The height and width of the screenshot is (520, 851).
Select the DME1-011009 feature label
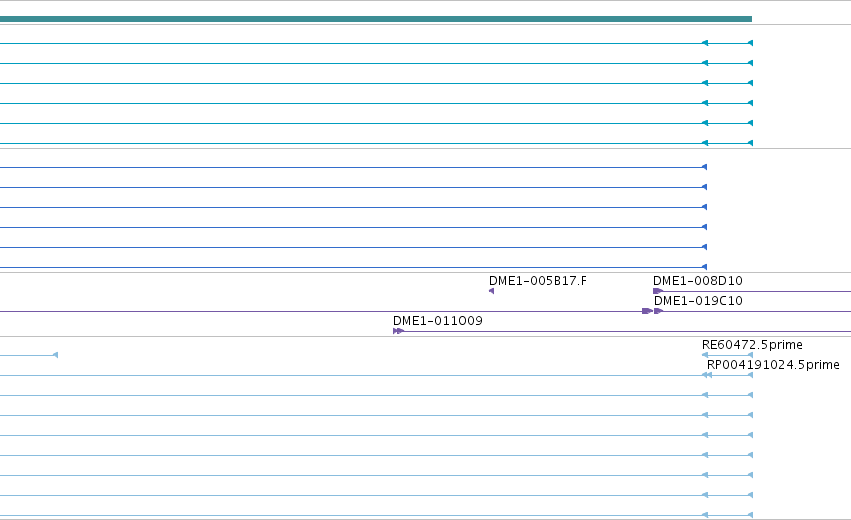click(437, 321)
